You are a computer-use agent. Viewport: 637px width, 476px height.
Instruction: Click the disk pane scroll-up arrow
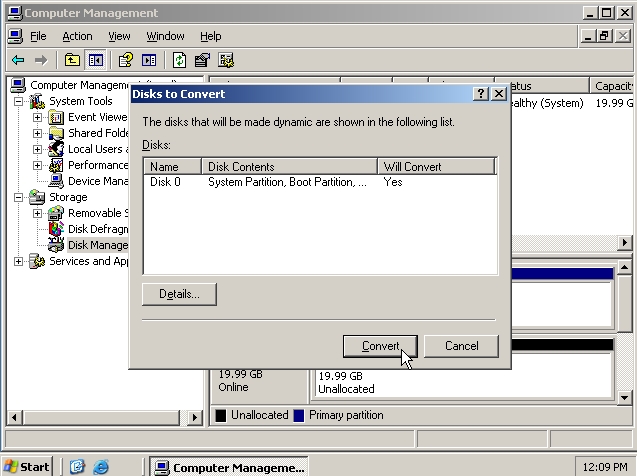[x=624, y=267]
